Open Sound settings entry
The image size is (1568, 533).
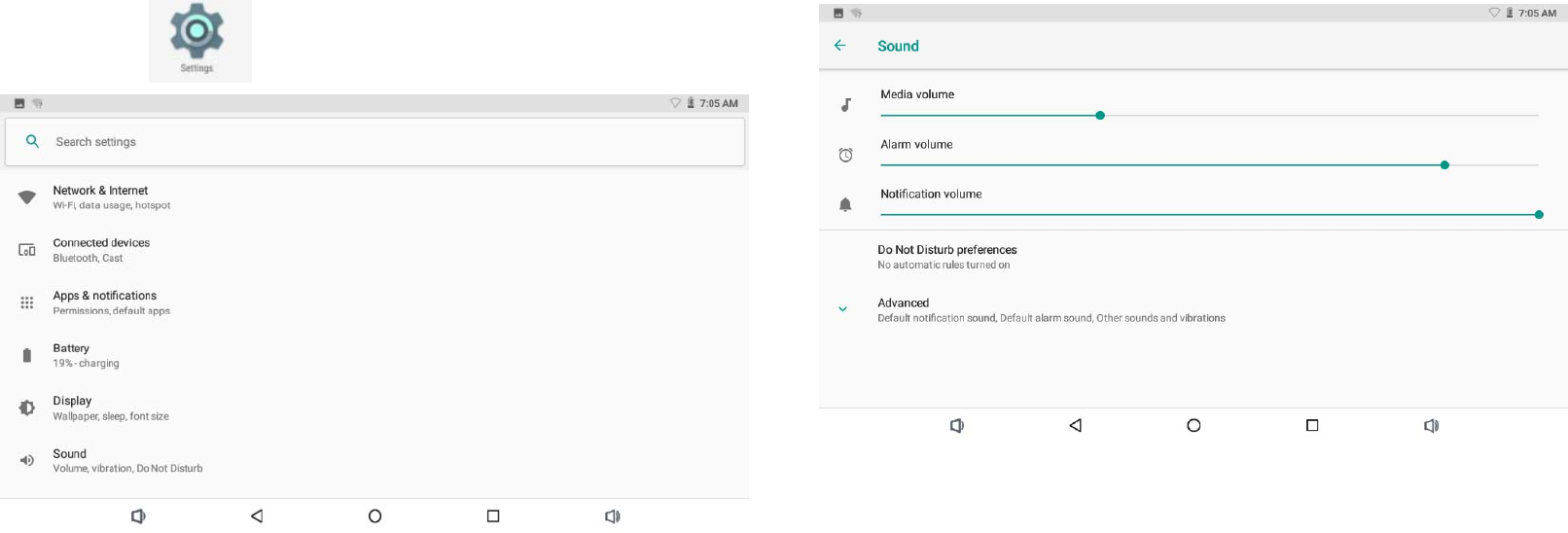(70, 454)
